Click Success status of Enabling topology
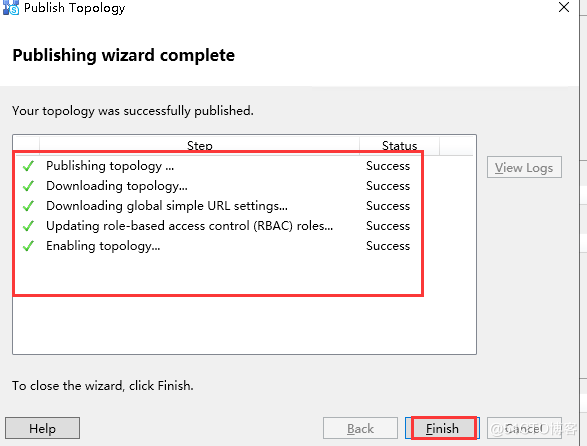 pos(388,246)
